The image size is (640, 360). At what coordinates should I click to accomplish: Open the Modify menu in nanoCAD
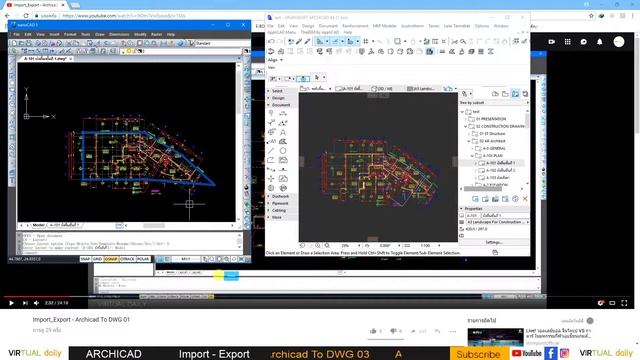pos(140,35)
